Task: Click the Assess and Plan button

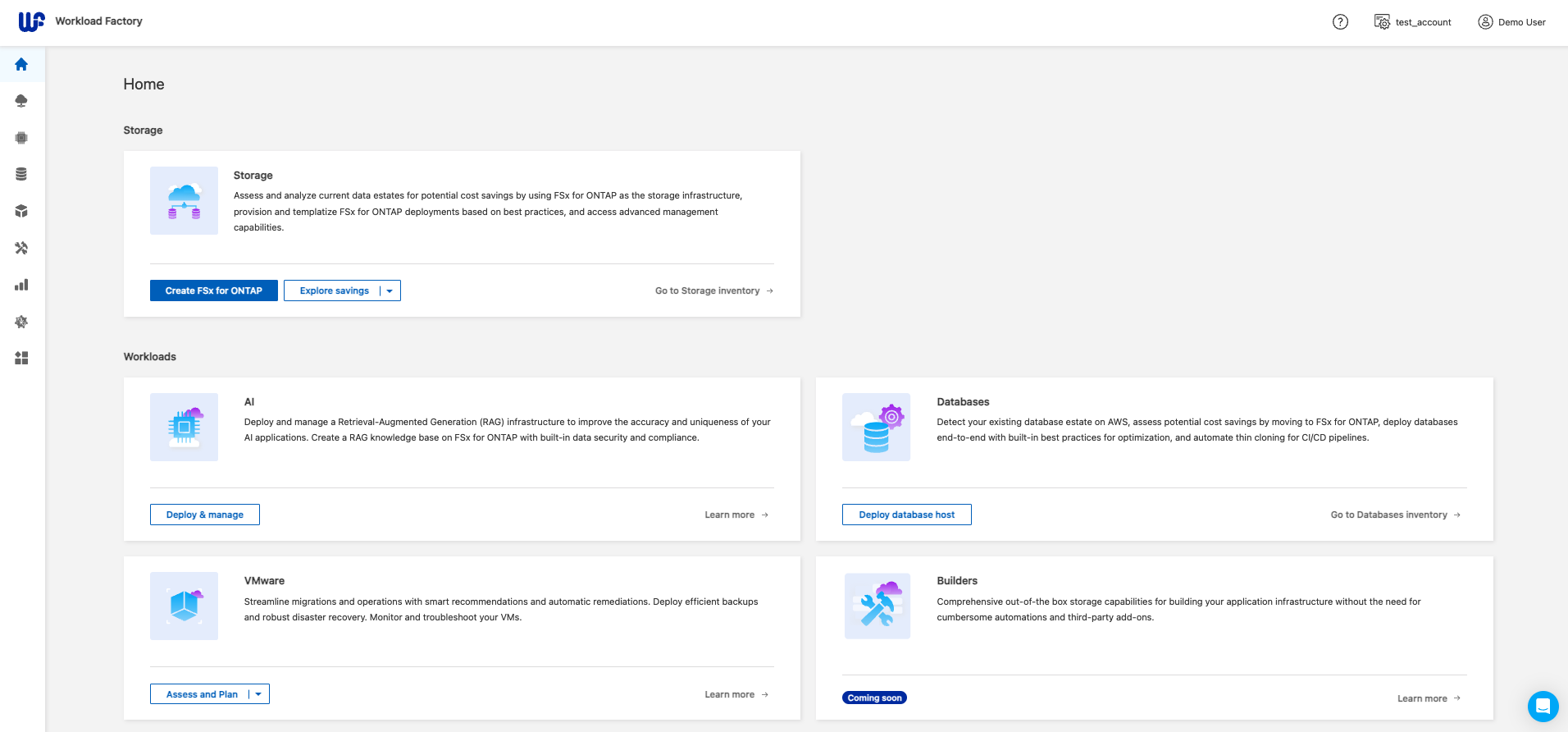Action: (x=202, y=694)
